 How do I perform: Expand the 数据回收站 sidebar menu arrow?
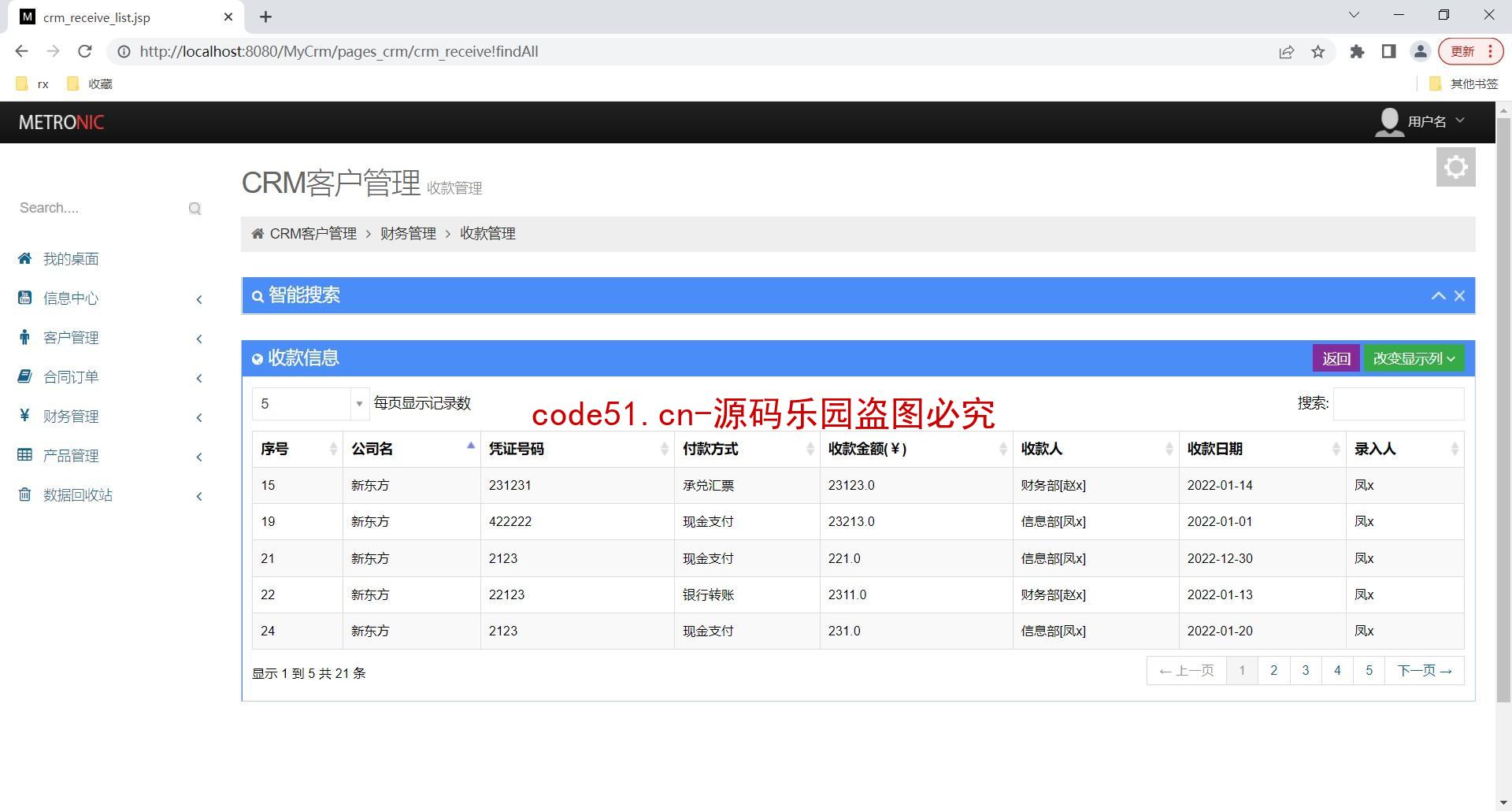[x=199, y=496]
